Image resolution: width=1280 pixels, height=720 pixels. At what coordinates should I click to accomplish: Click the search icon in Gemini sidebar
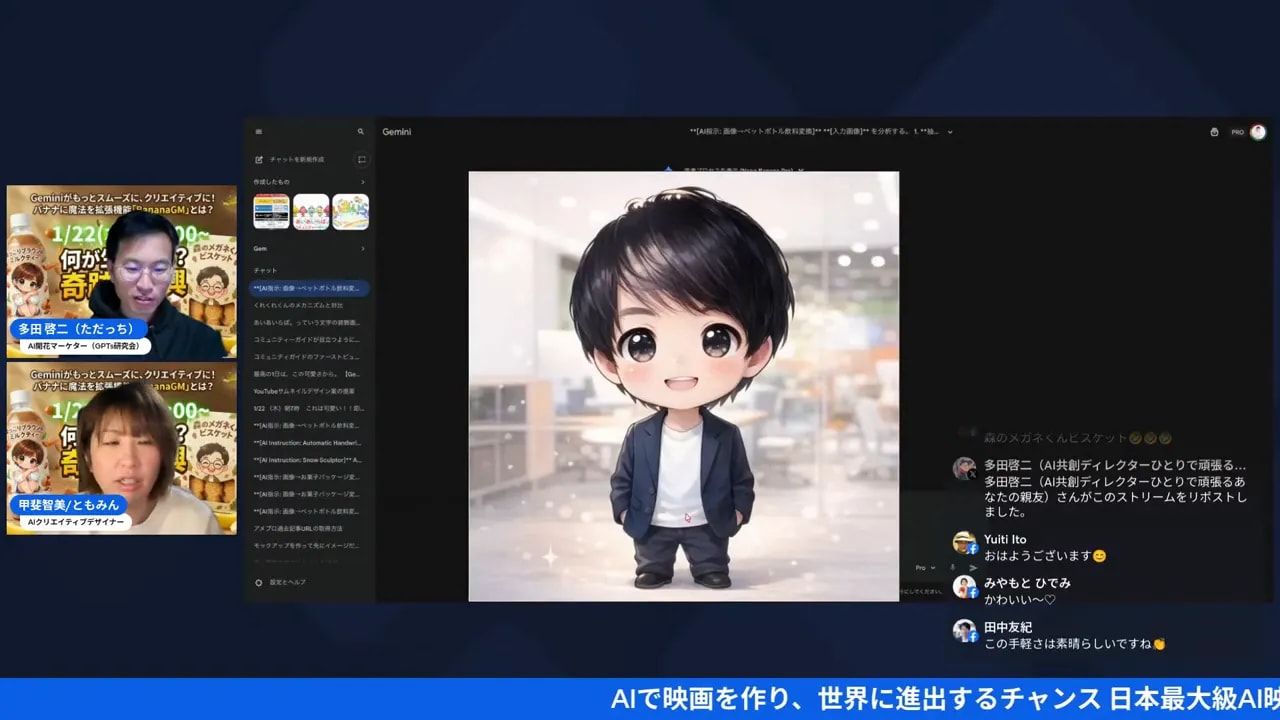click(361, 132)
